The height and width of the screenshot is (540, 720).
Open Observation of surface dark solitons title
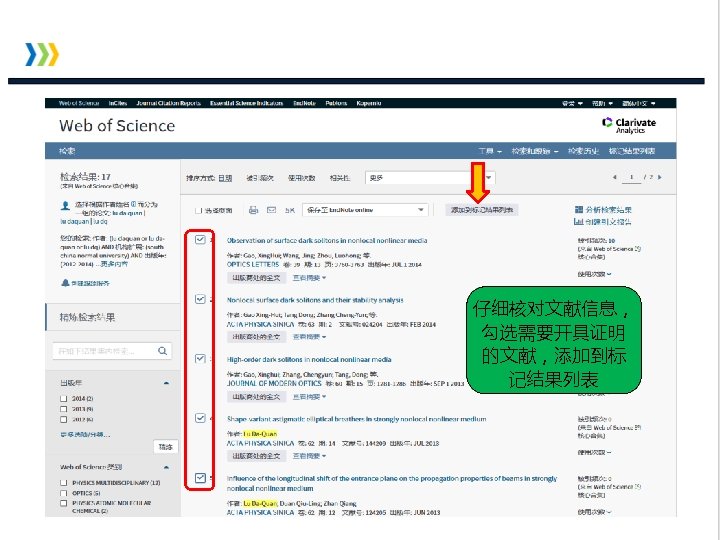click(x=327, y=240)
